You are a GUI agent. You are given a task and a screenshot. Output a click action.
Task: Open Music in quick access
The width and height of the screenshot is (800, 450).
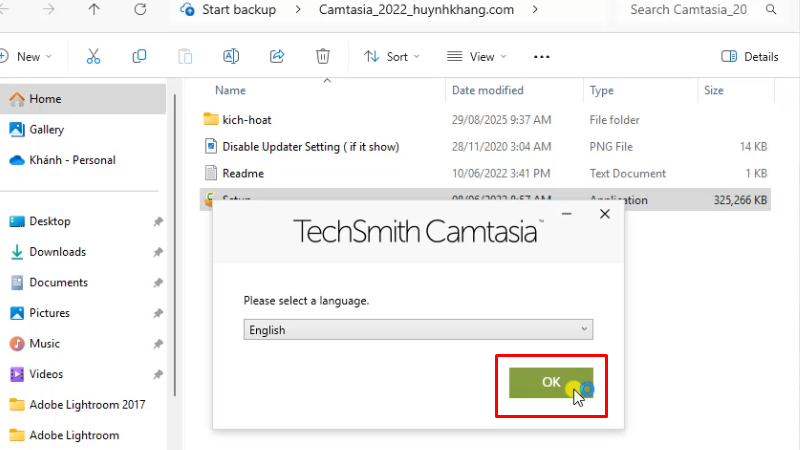(x=44, y=344)
